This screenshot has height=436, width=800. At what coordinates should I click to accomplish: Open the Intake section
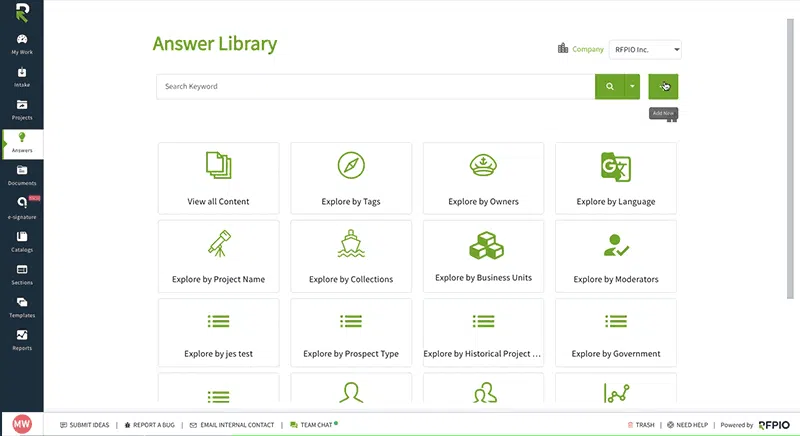coord(22,77)
